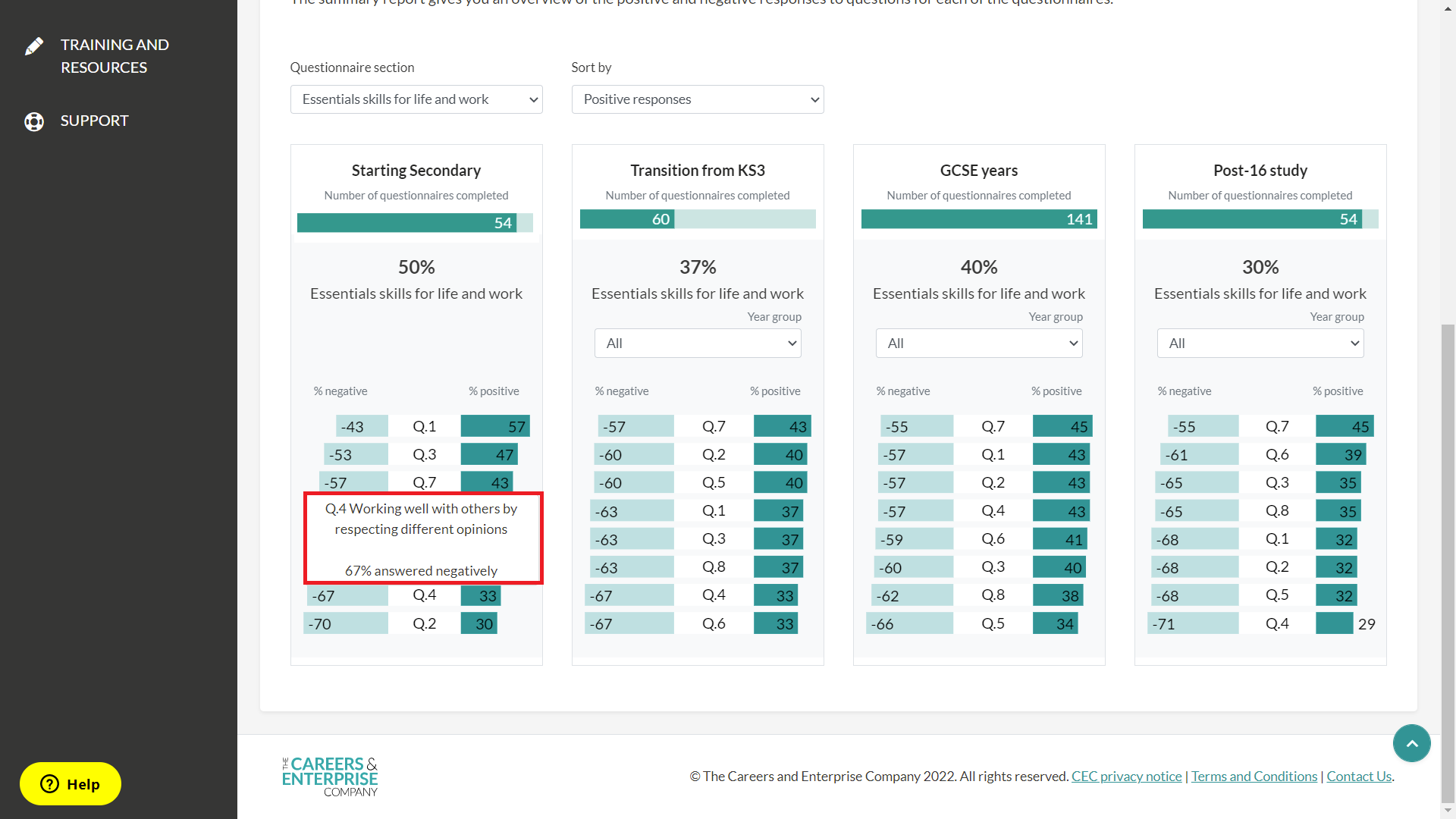The width and height of the screenshot is (1456, 819).
Task: Click the pencil icon beside Training and Resources
Action: [34, 46]
